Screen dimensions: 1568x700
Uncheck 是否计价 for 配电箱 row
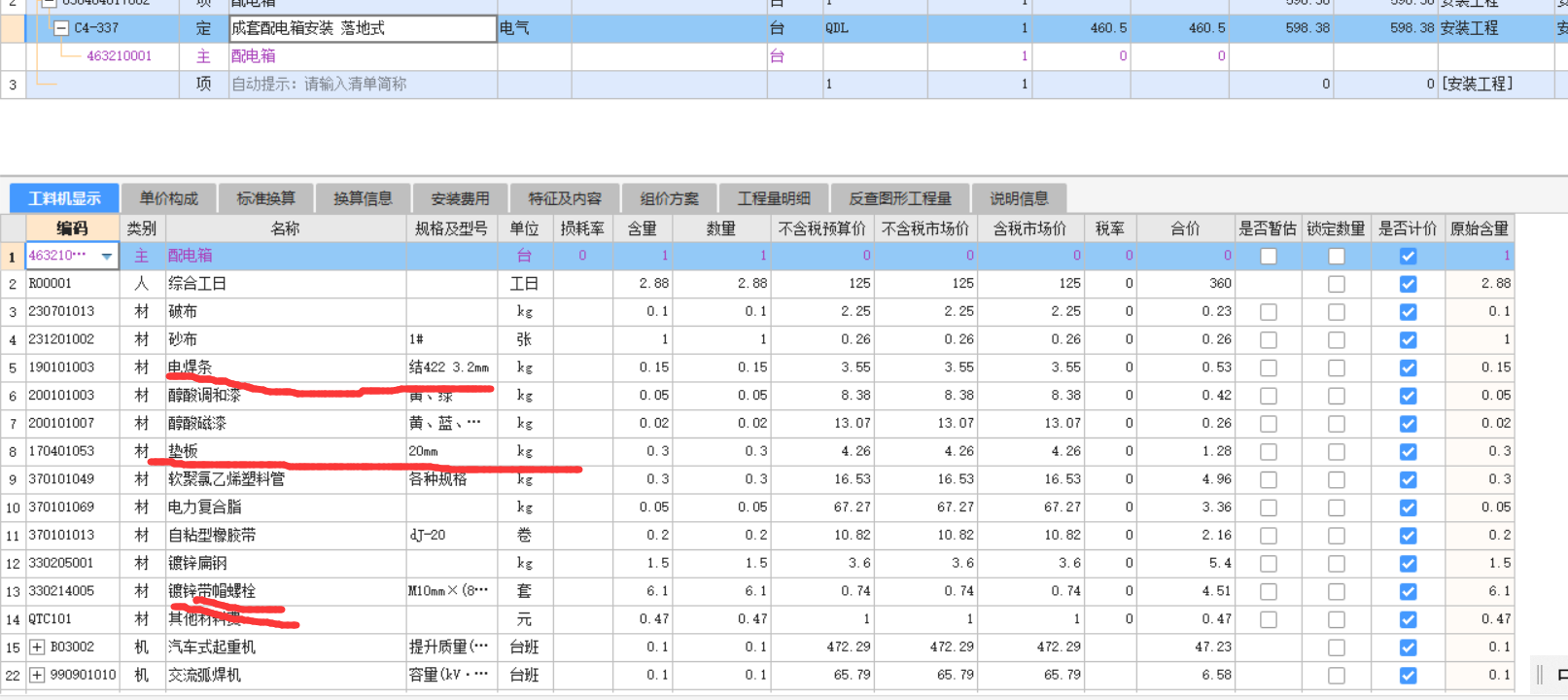(1408, 256)
